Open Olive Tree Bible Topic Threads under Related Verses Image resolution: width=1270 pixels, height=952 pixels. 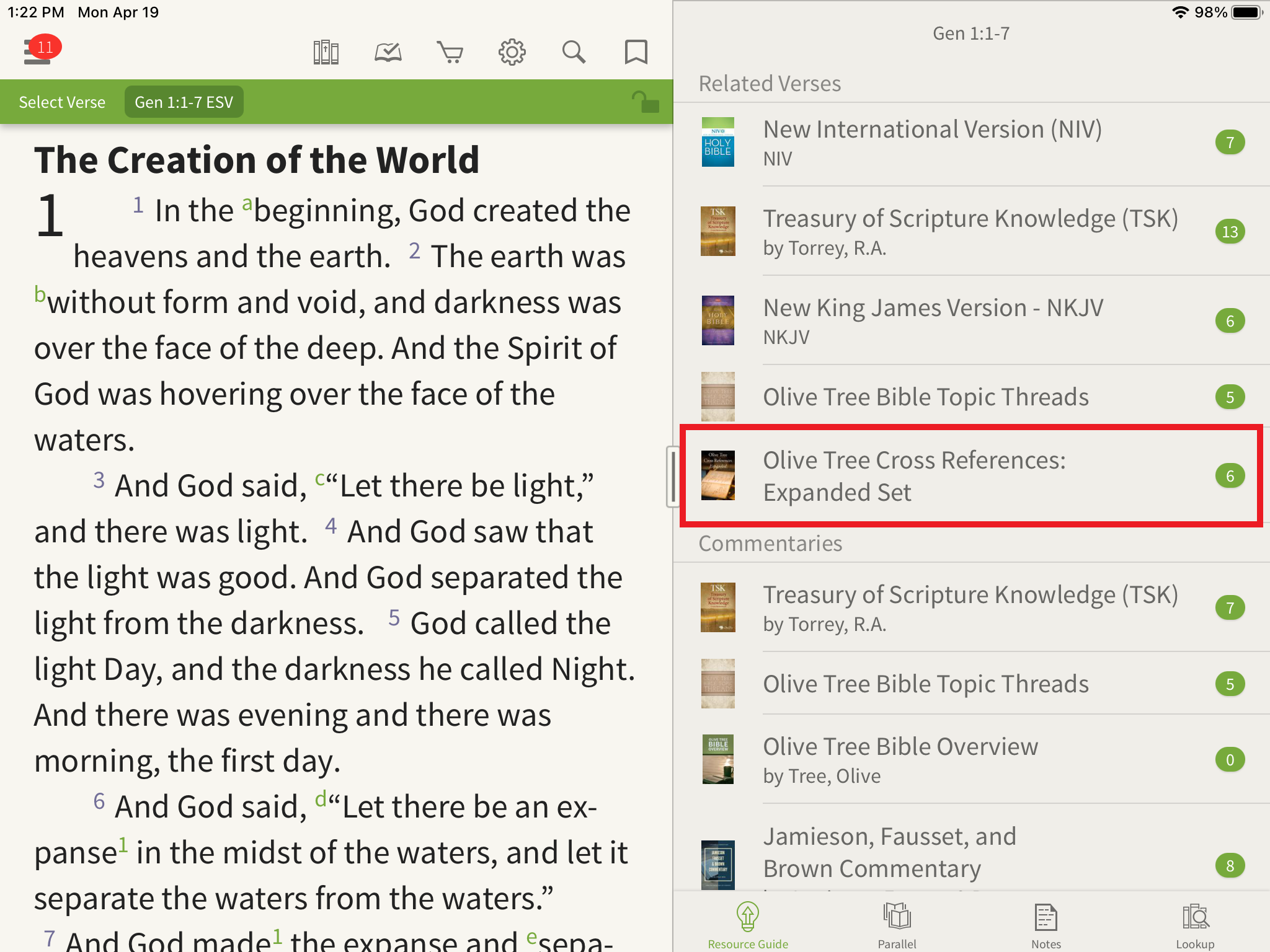tap(972, 397)
